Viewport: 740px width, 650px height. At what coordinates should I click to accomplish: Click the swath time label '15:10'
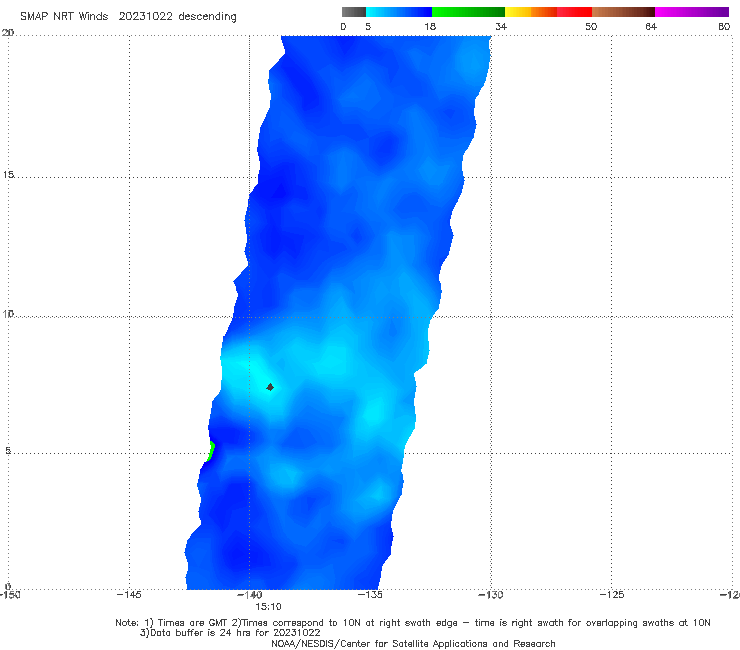click(x=268, y=607)
